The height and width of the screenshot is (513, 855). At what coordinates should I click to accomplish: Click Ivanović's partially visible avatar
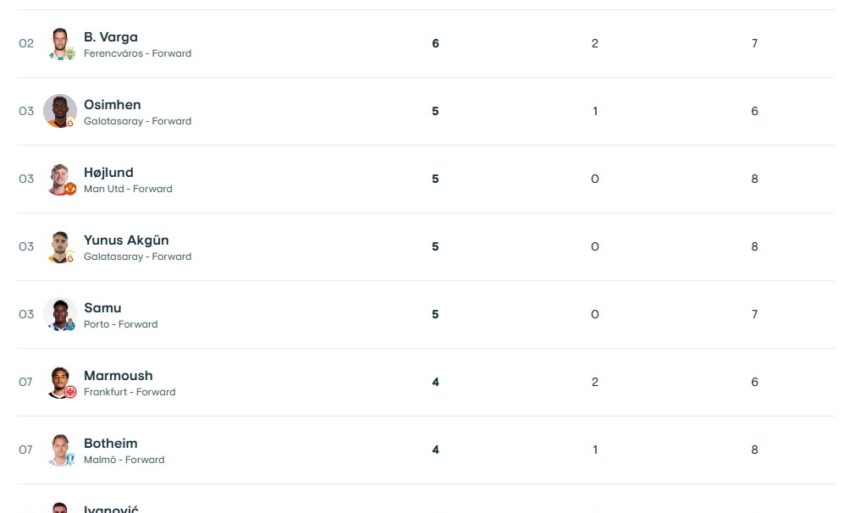click(61, 508)
